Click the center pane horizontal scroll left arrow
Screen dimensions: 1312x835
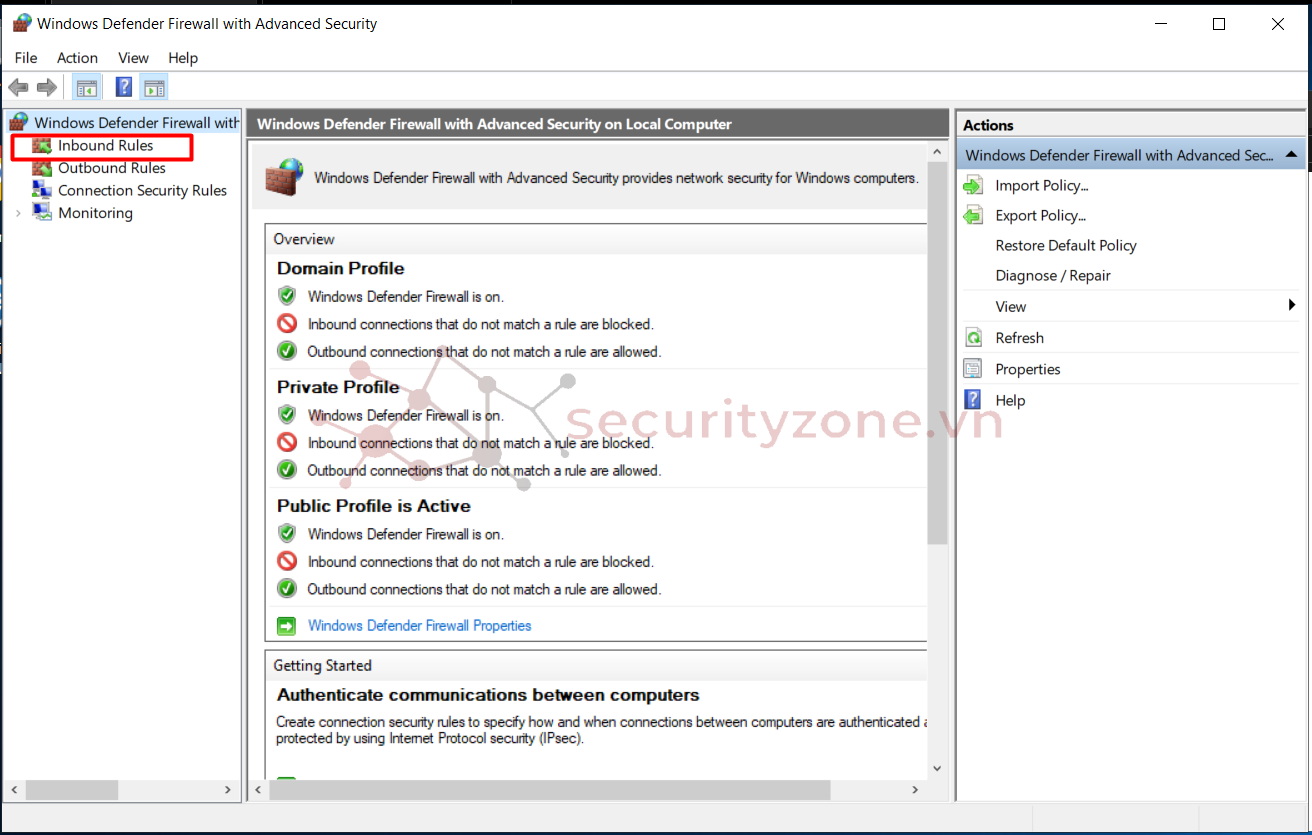click(258, 790)
